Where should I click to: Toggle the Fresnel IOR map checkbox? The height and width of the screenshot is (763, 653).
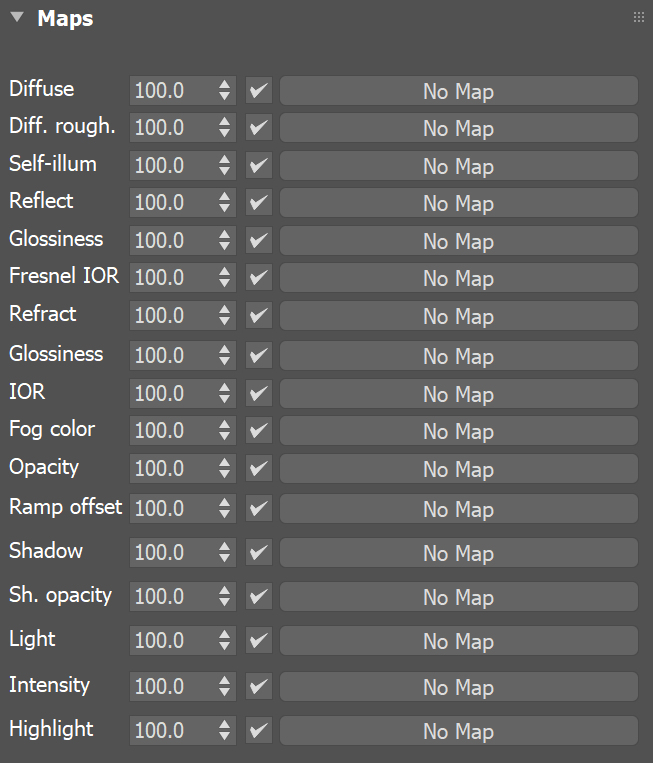point(258,277)
